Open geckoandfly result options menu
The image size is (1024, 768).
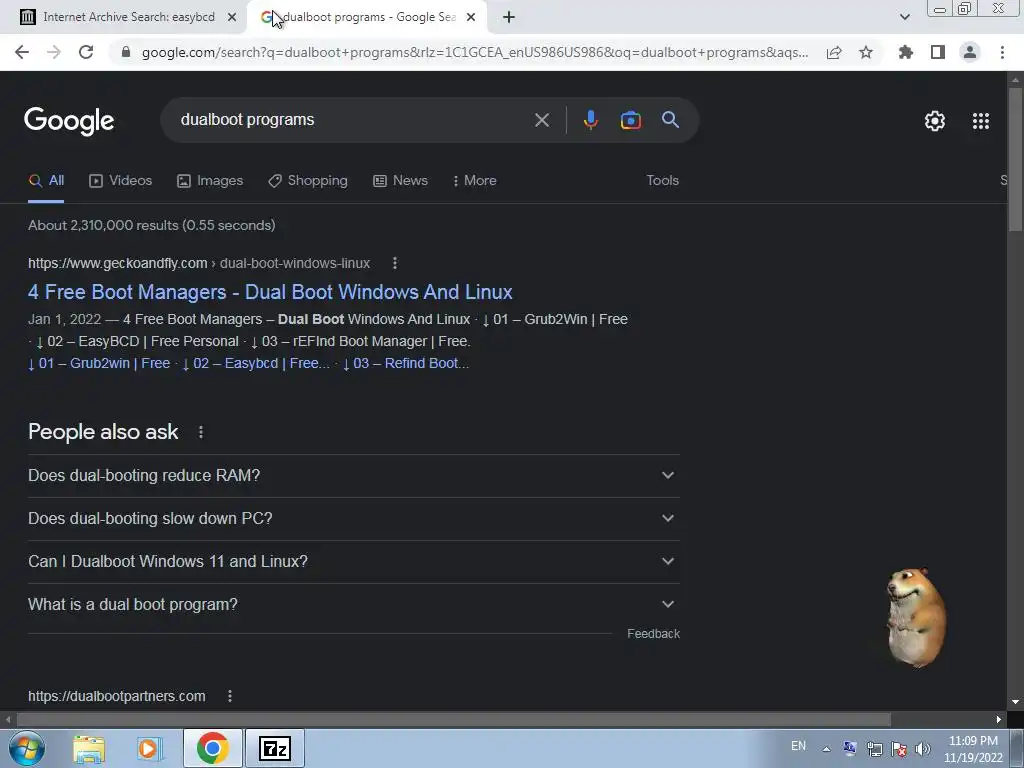click(x=394, y=263)
